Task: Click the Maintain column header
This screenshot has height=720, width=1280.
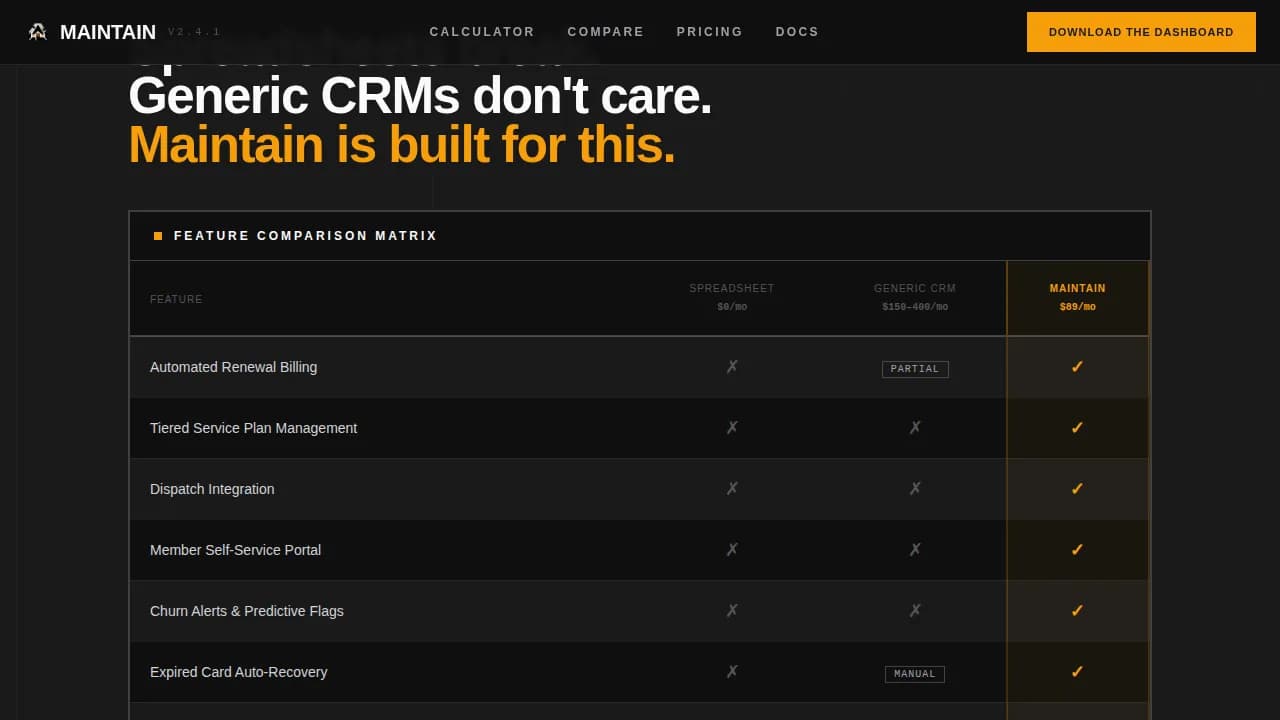Action: 1077,288
